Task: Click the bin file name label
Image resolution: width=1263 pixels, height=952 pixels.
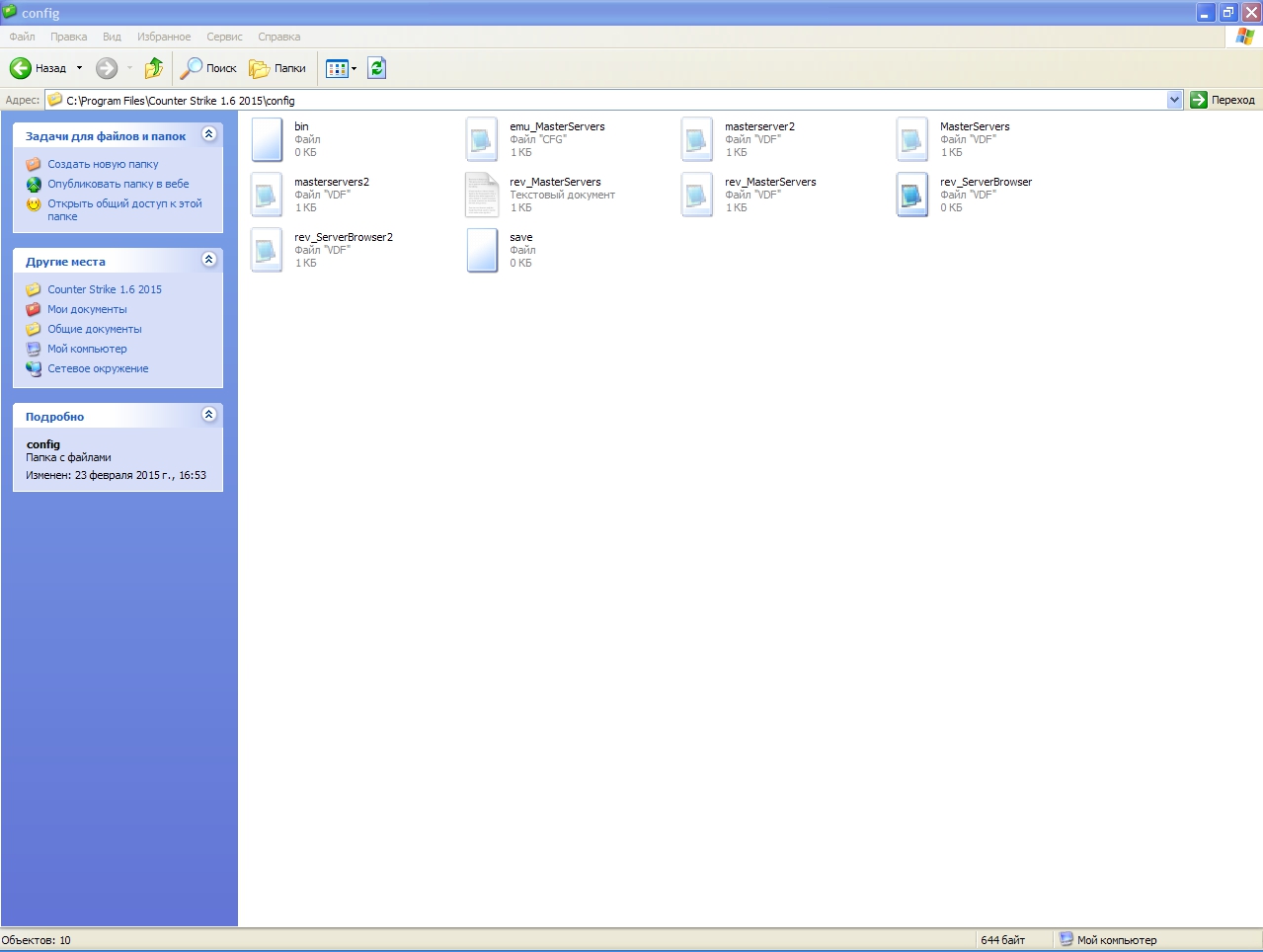Action: [301, 126]
